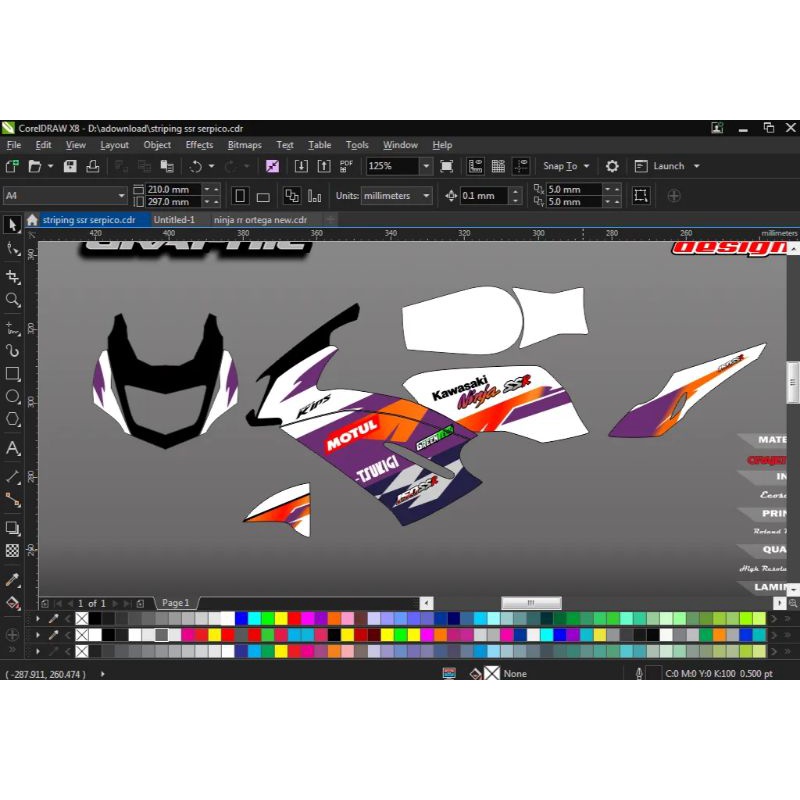Select the Color Eyedropper tool
The image size is (800, 800).
pos(12,580)
